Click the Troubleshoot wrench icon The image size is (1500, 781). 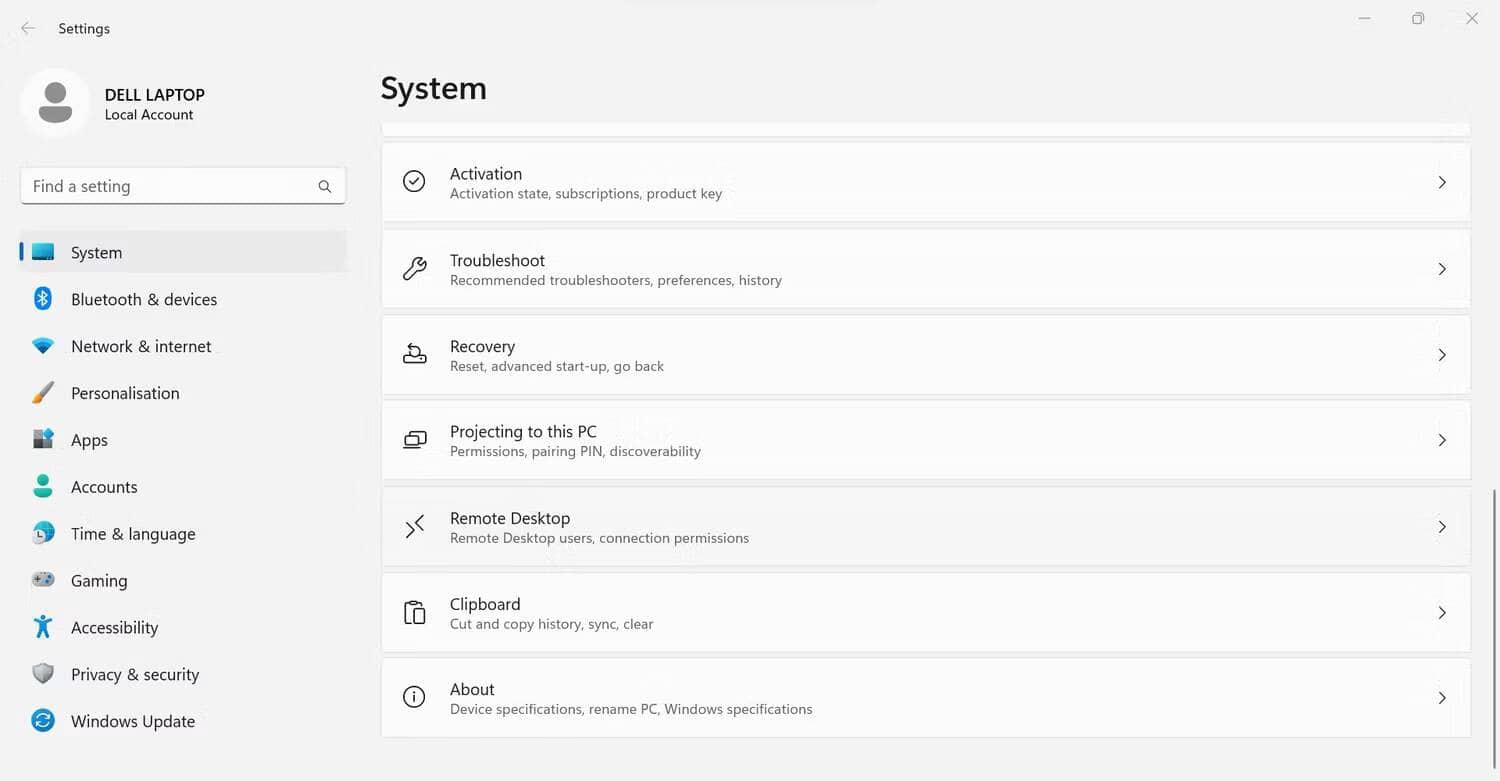(x=414, y=268)
